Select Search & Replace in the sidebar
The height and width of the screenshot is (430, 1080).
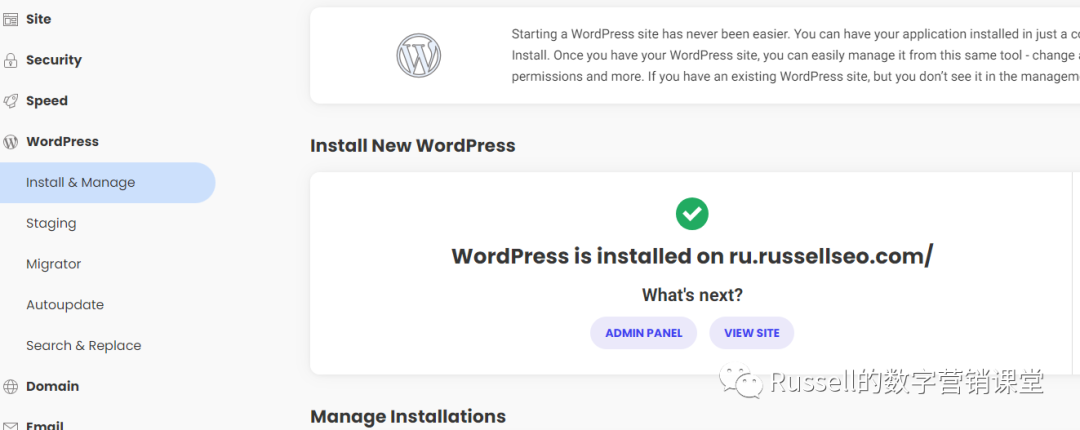coord(84,346)
